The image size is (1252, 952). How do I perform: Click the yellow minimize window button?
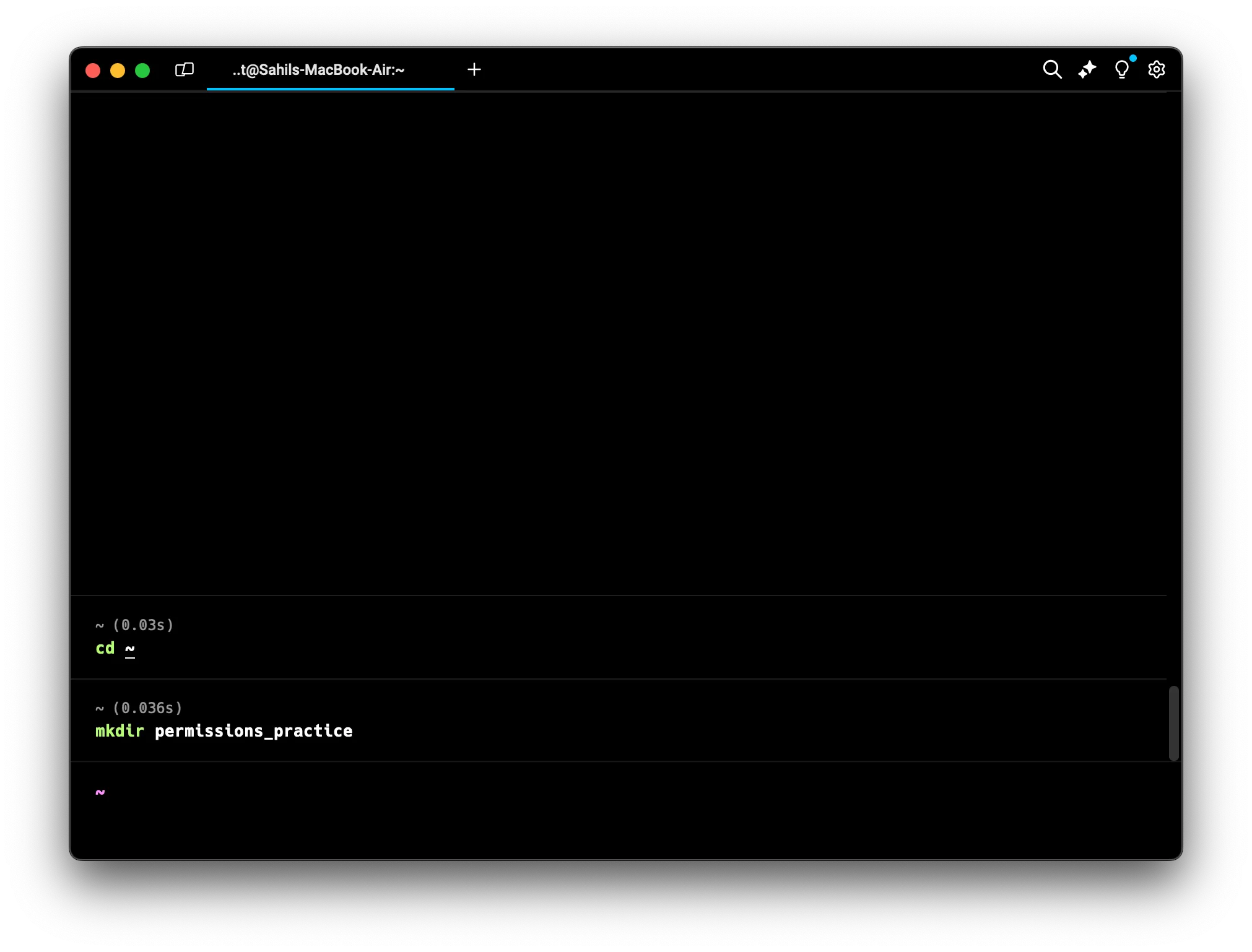[118, 71]
